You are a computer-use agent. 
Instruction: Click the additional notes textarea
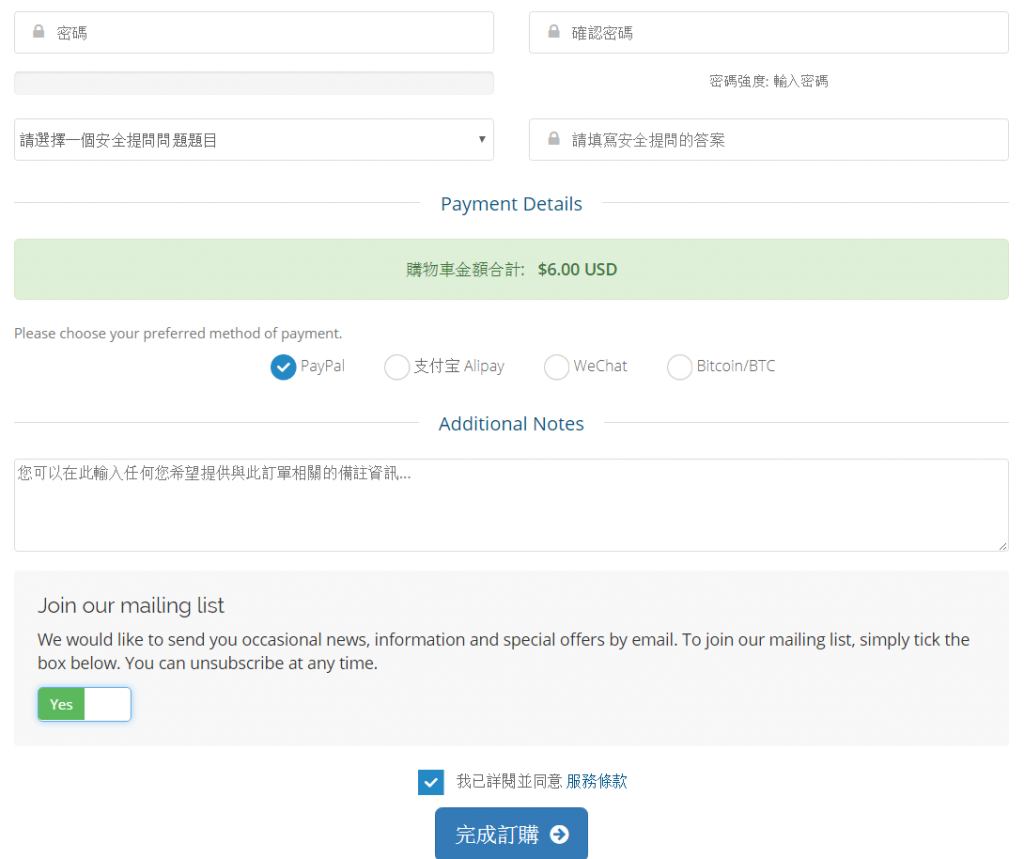511,505
